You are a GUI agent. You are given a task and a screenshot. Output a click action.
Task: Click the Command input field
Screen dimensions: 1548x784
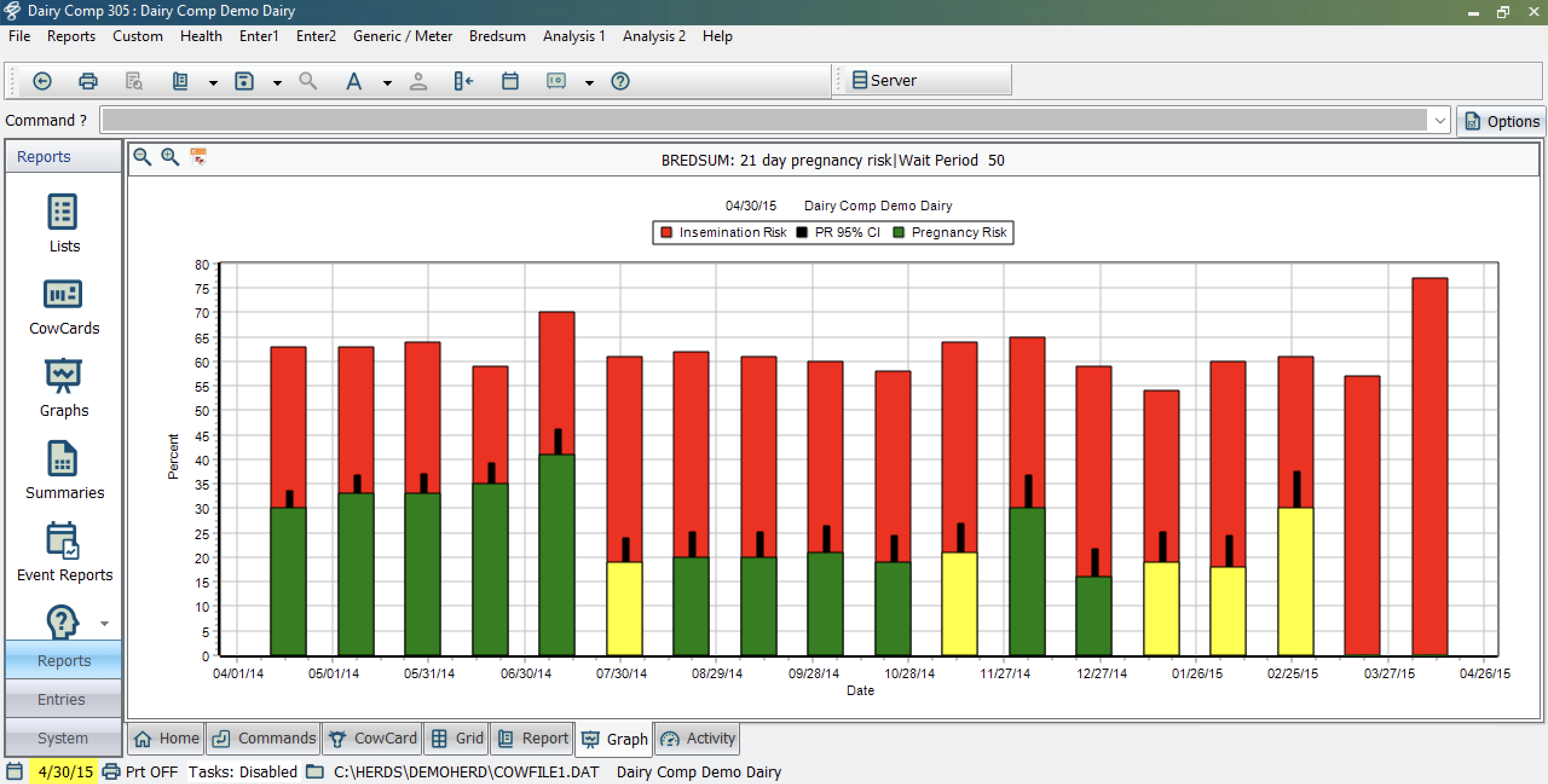(764, 121)
